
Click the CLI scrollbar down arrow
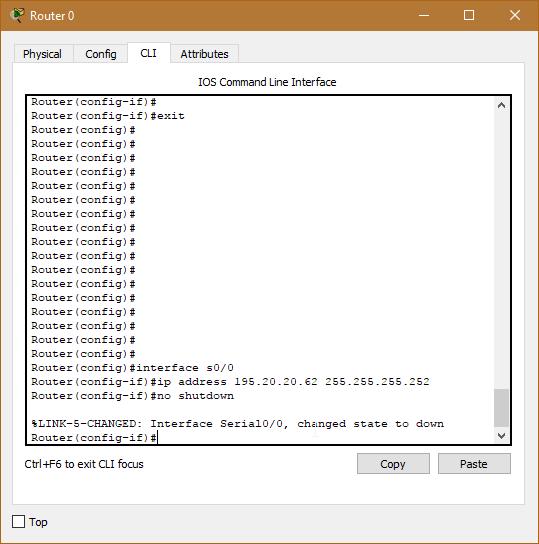[501, 435]
